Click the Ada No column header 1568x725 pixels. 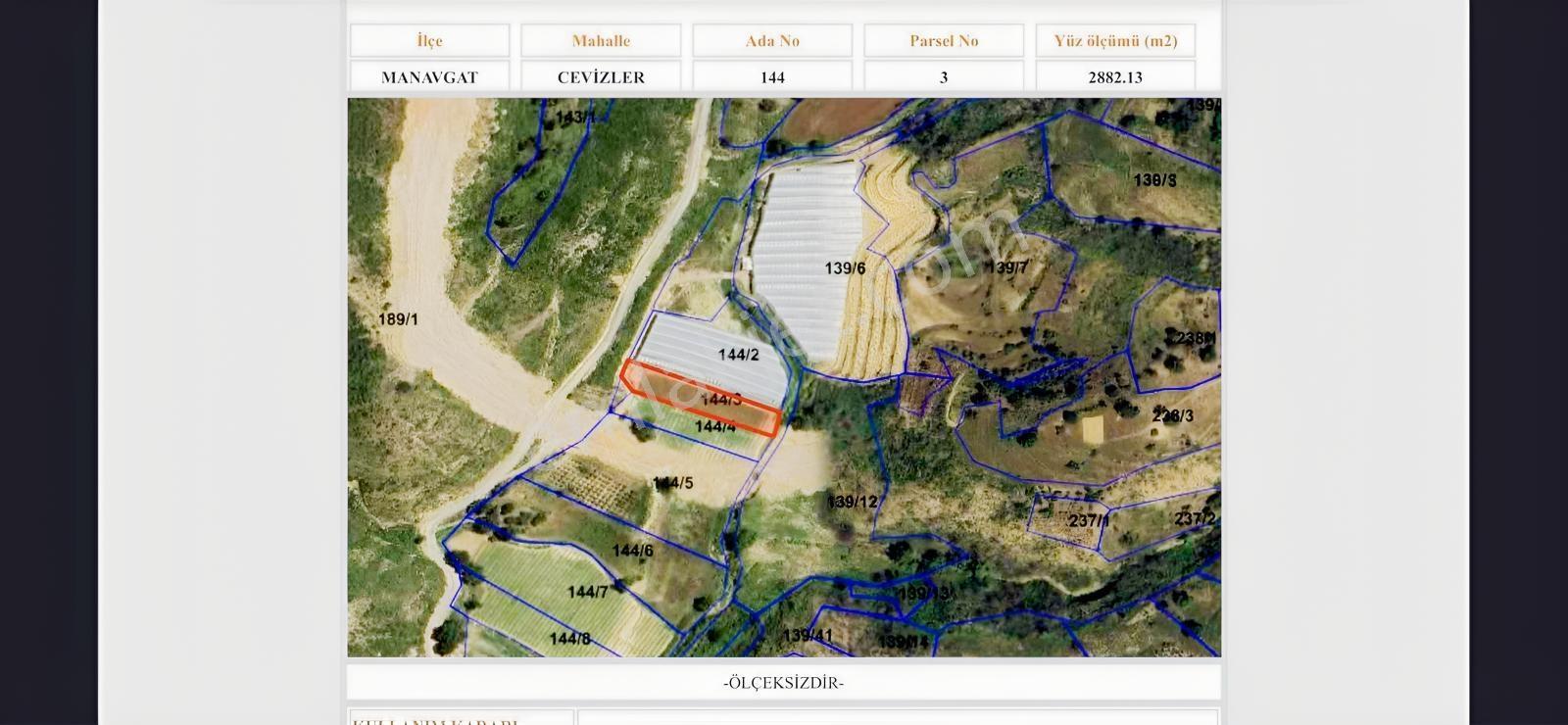pos(772,40)
